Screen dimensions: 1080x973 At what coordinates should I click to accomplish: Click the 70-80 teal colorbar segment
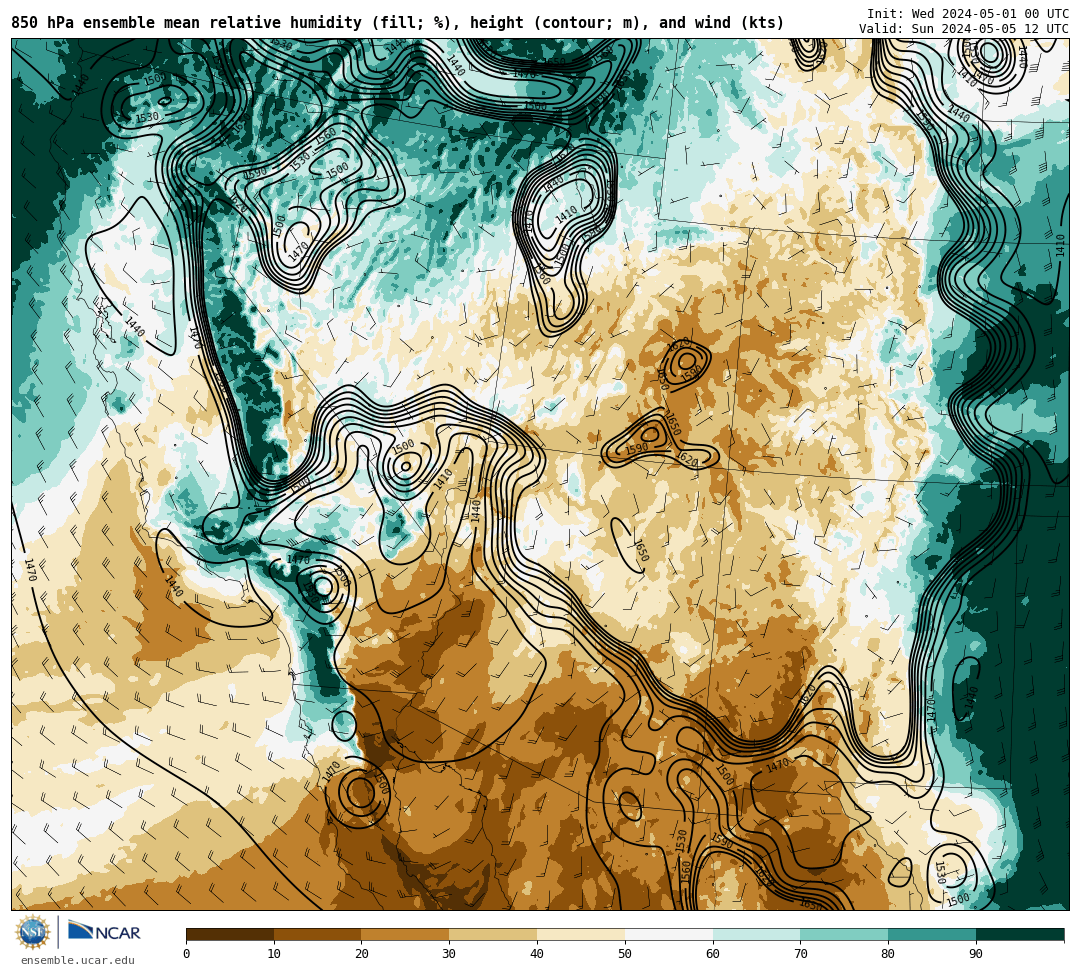click(844, 934)
